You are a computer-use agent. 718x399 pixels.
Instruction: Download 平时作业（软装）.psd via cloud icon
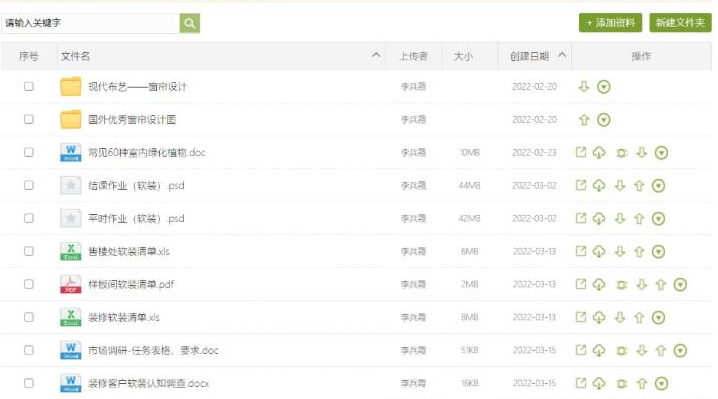pyautogui.click(x=599, y=219)
